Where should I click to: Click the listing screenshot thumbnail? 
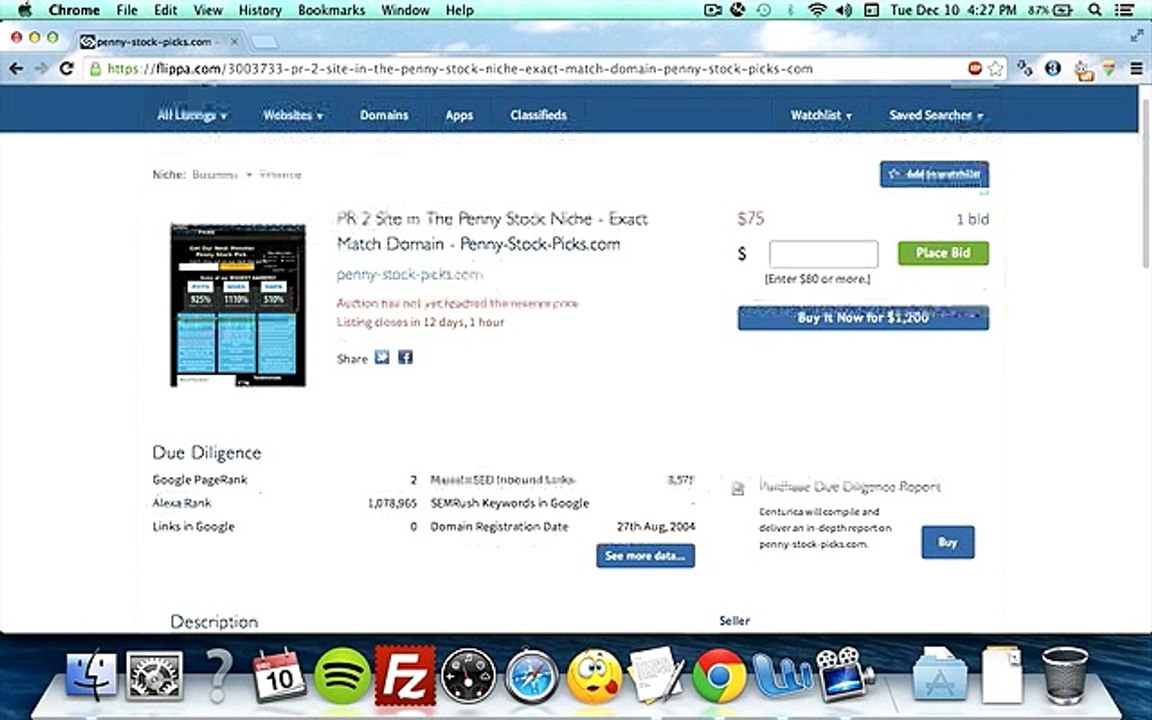coord(238,305)
